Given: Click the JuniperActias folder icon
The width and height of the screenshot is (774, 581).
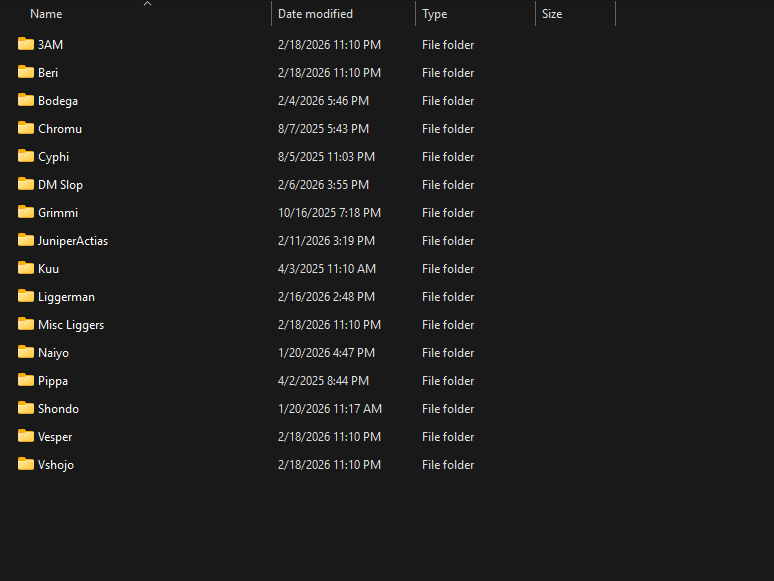Looking at the screenshot, I should pyautogui.click(x=26, y=240).
